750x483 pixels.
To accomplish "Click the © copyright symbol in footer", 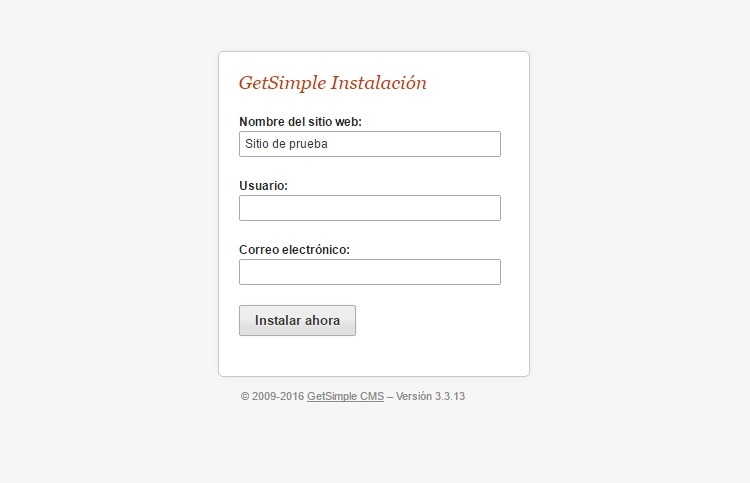I will (245, 396).
